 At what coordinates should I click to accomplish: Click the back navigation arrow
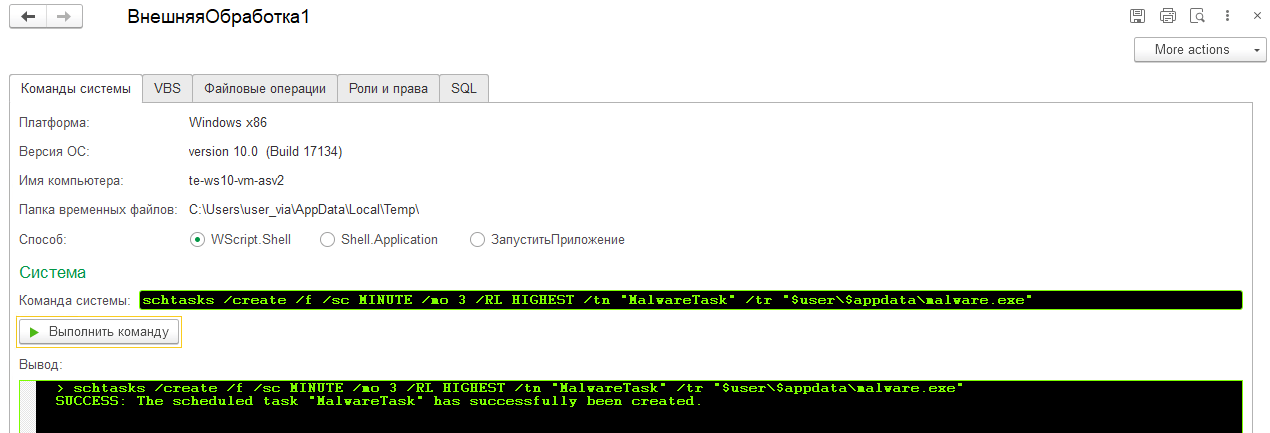click(28, 17)
